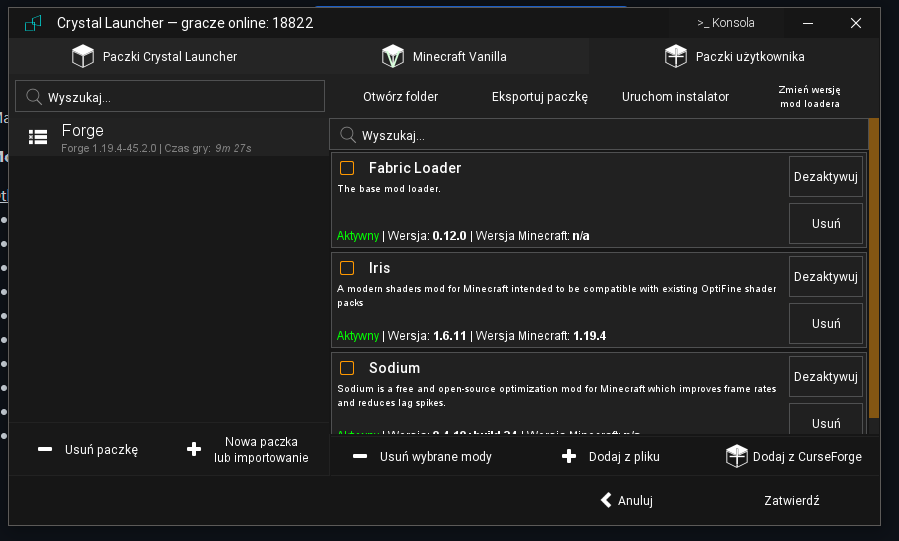This screenshot has width=899, height=541.
Task: Click the Crystal Launcher logo icon
Action: (33, 23)
